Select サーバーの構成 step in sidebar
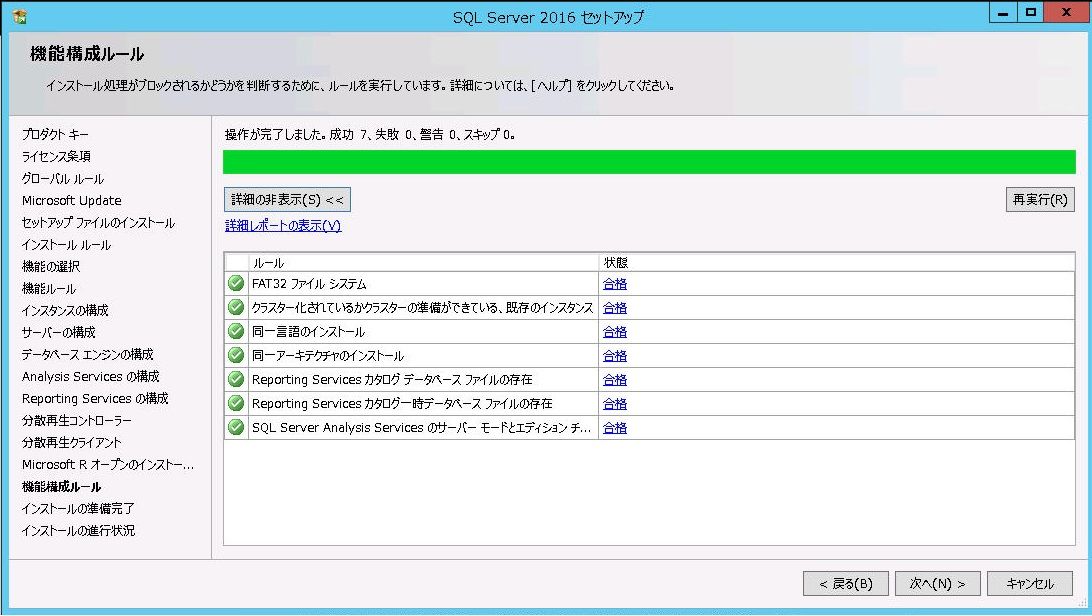Screen dimensions: 1092x616 tap(58, 333)
